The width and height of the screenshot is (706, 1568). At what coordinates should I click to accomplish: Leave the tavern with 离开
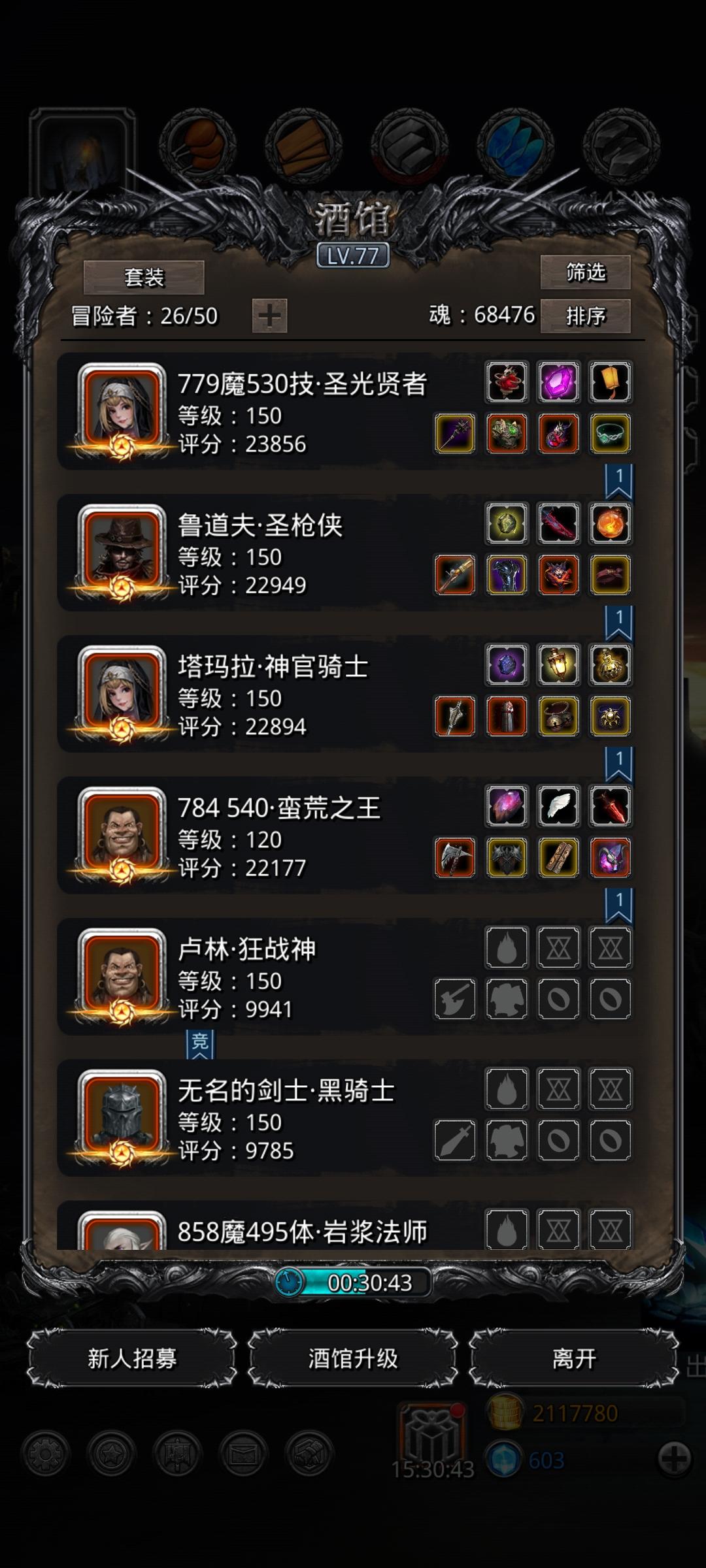(x=574, y=1358)
